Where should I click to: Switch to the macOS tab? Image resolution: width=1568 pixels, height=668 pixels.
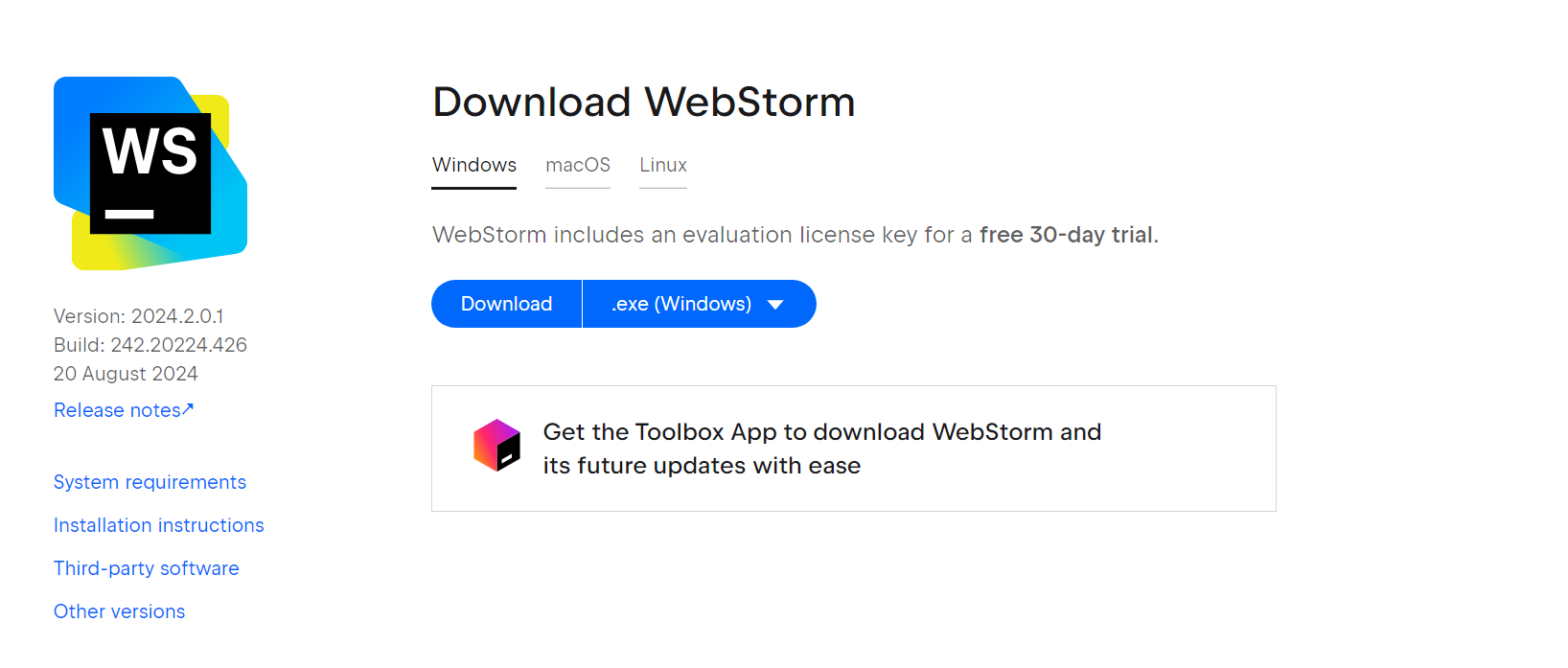578,166
